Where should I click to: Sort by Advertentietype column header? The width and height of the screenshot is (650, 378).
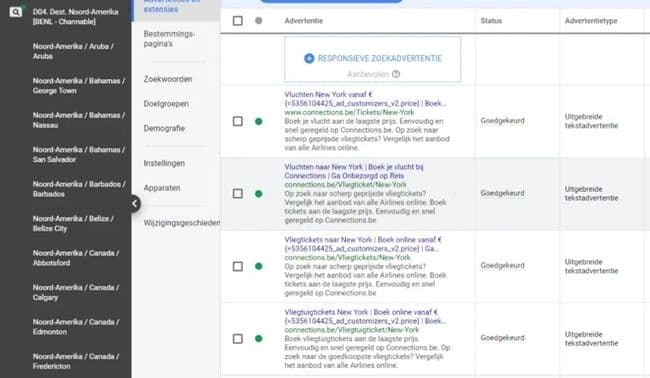coord(591,21)
